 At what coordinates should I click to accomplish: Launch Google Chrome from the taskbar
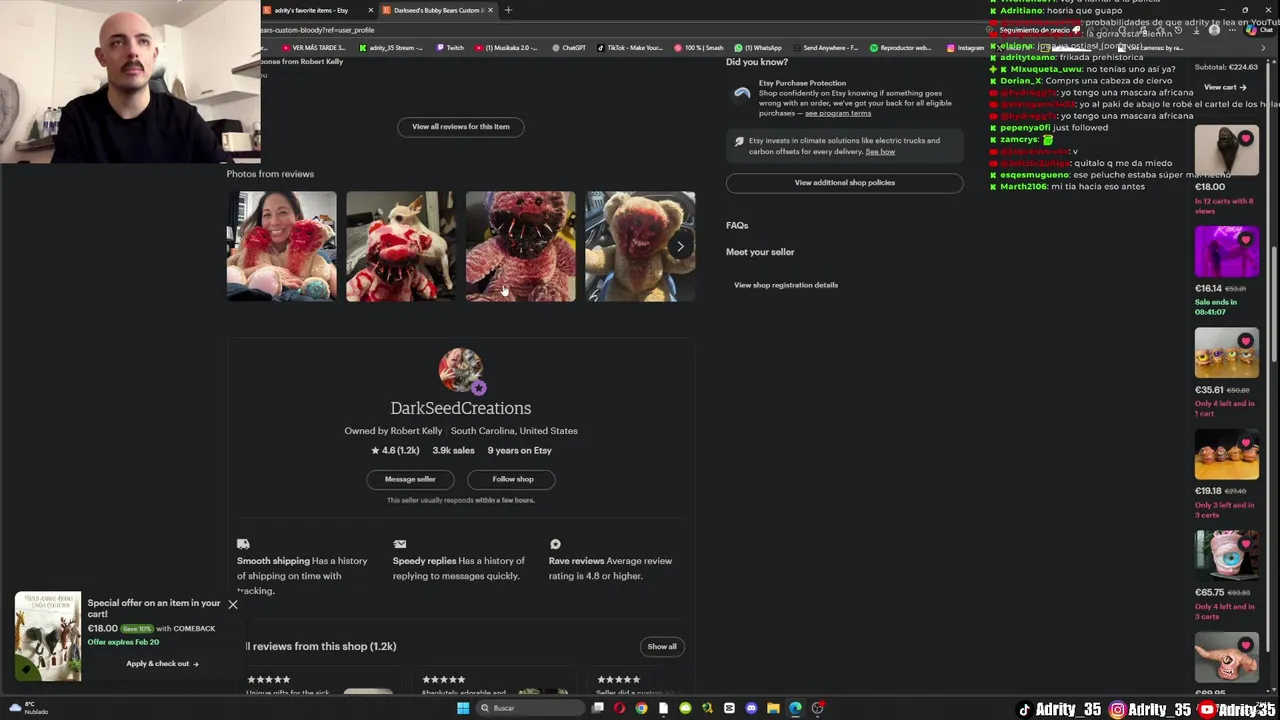click(x=641, y=708)
